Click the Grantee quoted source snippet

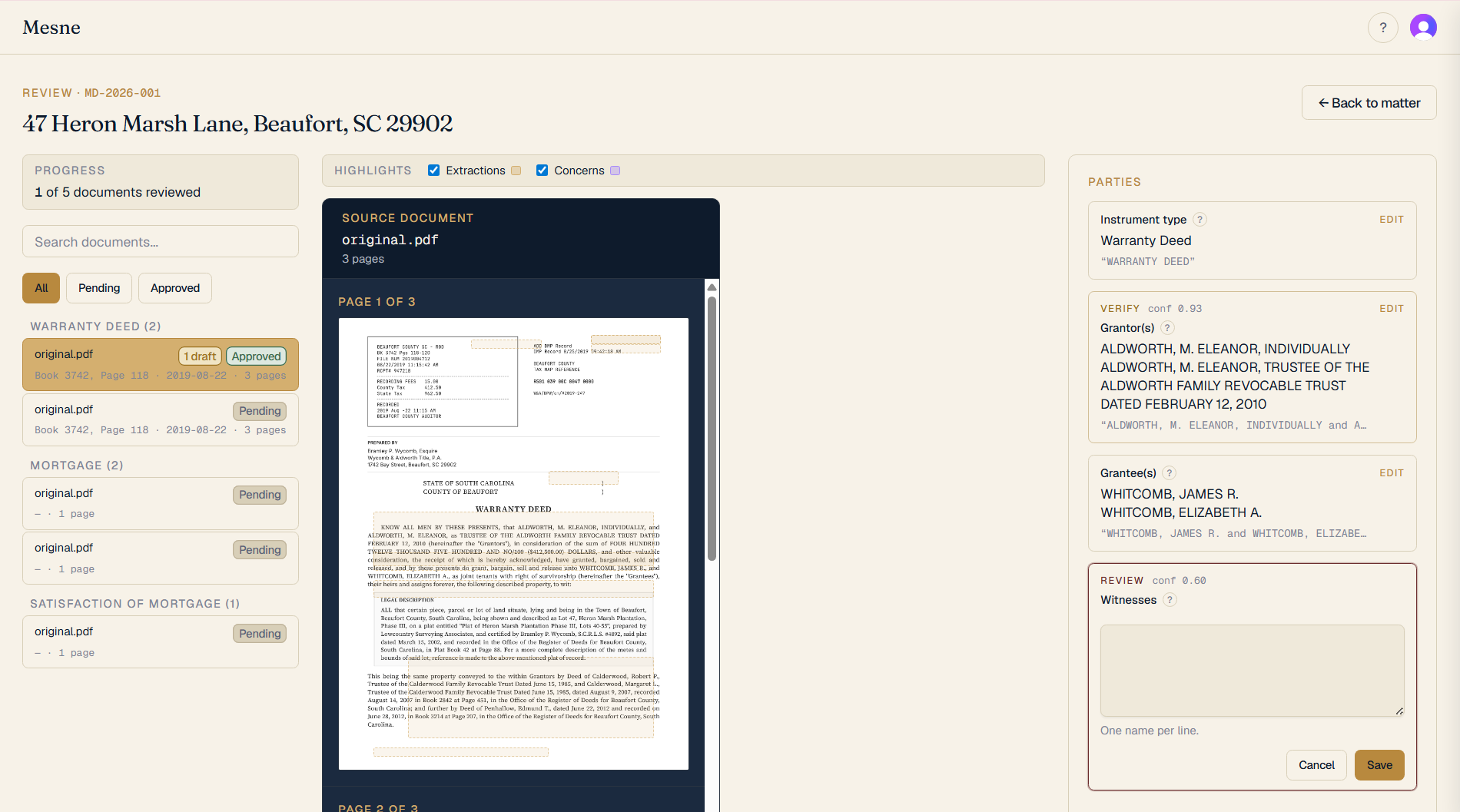click(1233, 534)
